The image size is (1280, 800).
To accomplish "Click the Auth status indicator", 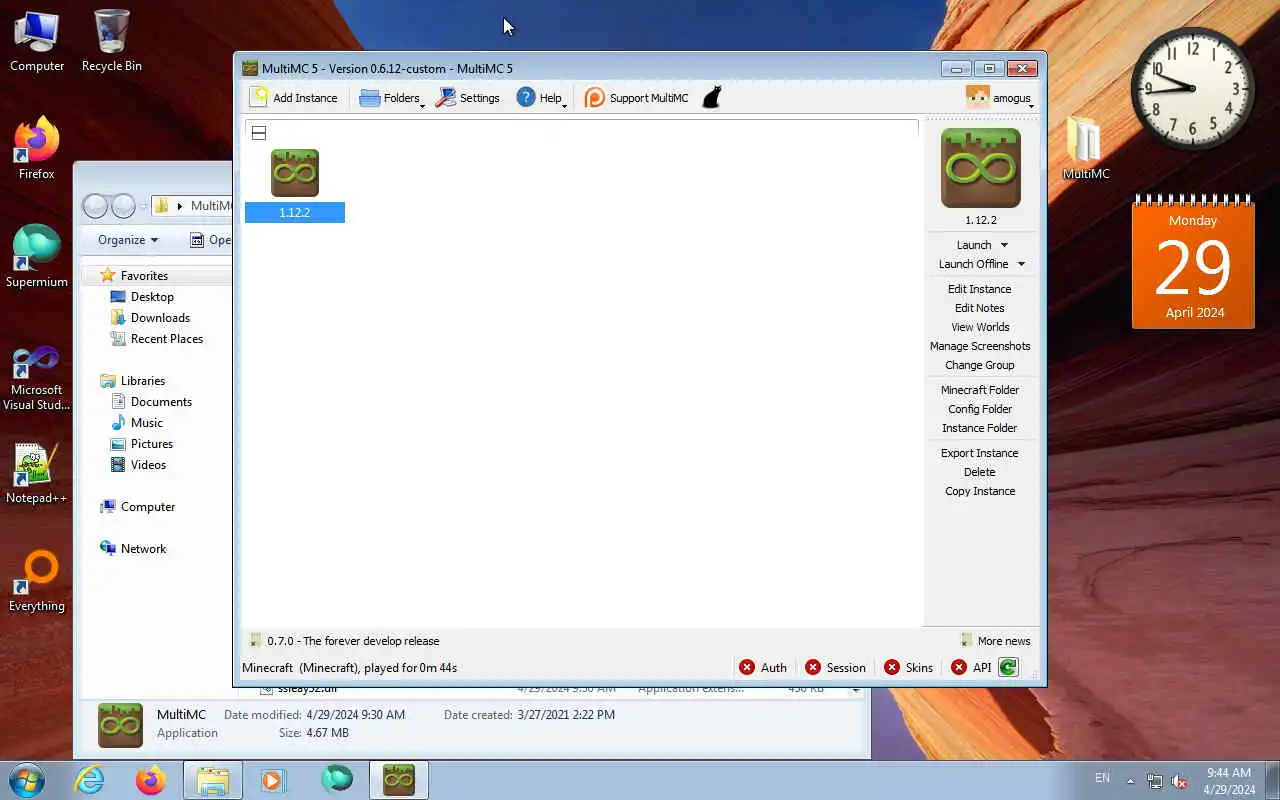I will 763,668.
